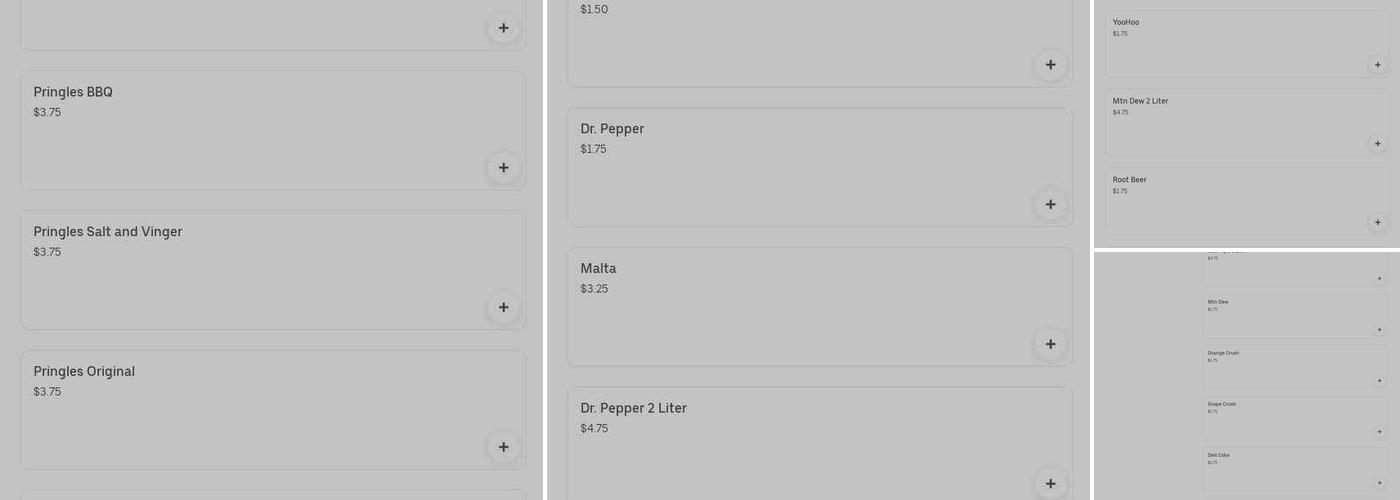Click the Pringles Salt and Vinger title
This screenshot has height=500, width=1400.
coord(108,232)
